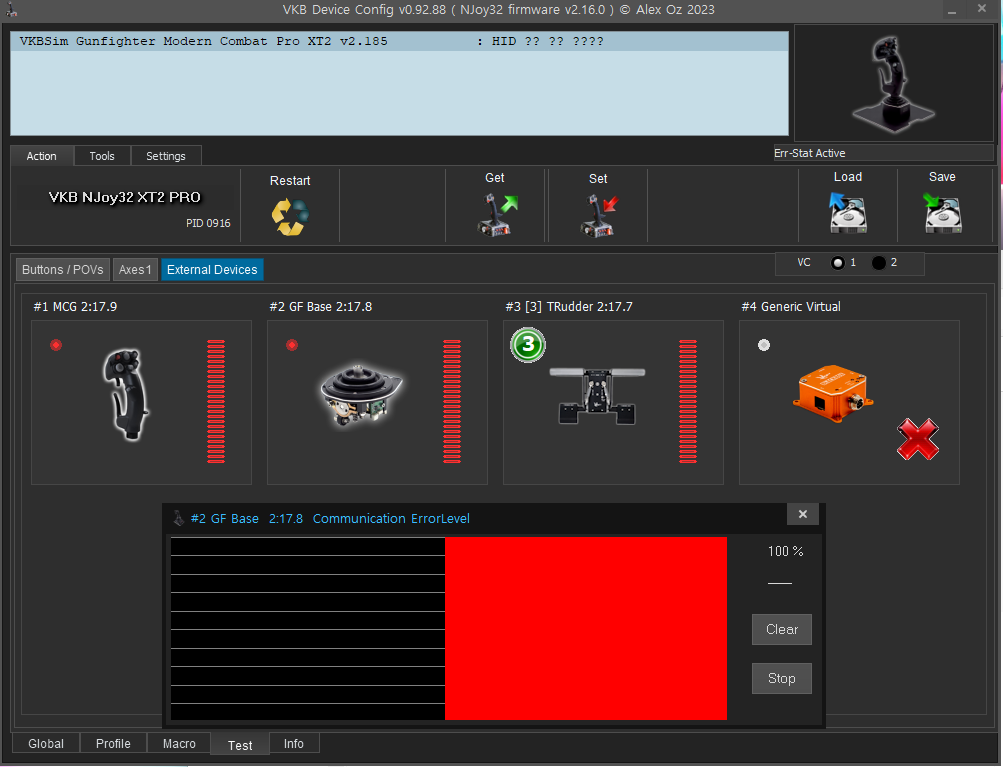Click the 'PID 0916' text
This screenshot has width=1003, height=767.
208,223
